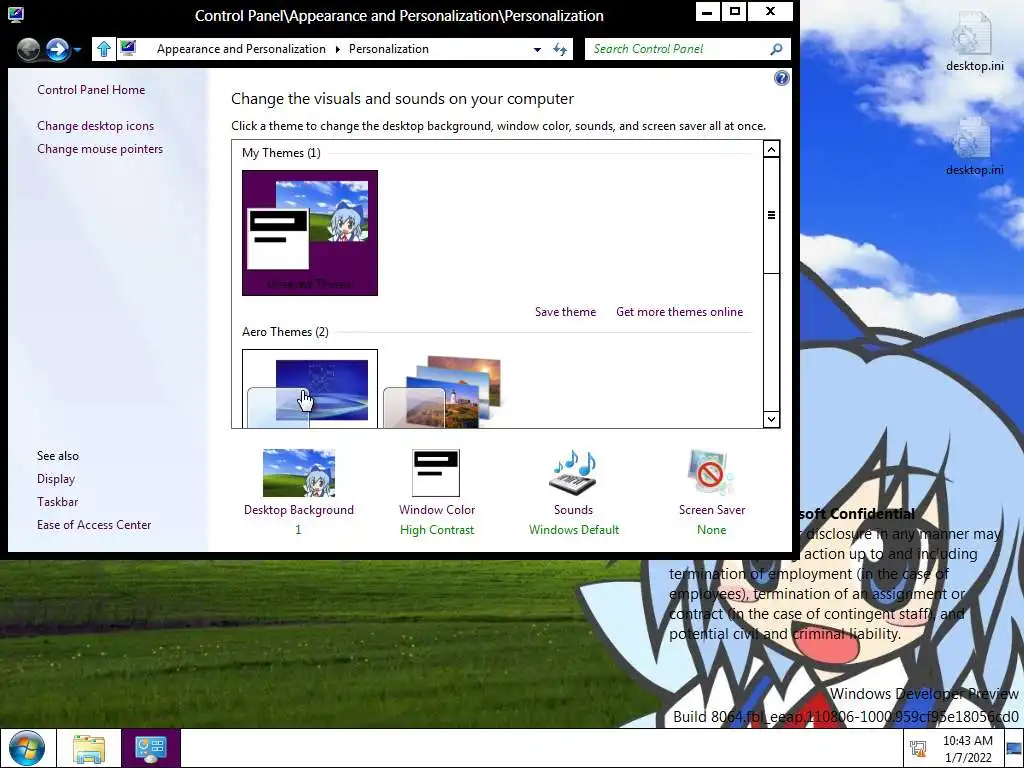The height and width of the screenshot is (768, 1024).
Task: Open Change mouse pointers
Action: click(x=100, y=149)
